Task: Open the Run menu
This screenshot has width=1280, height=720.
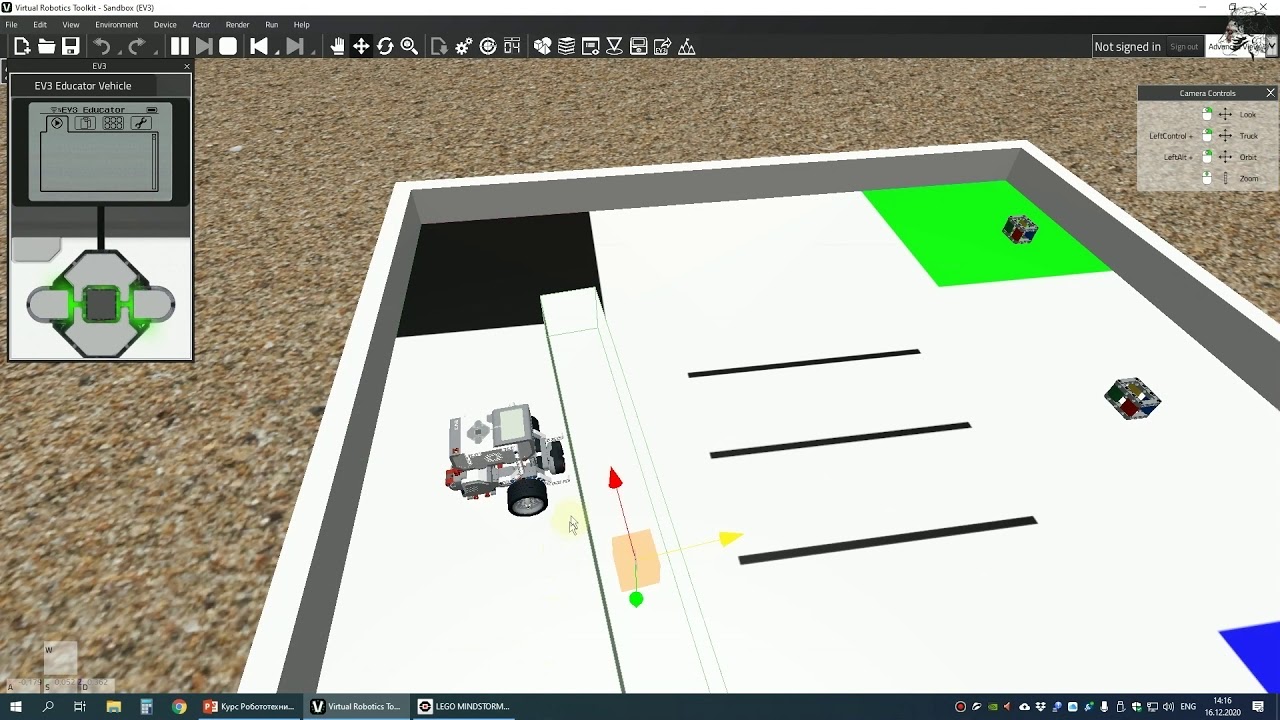Action: (272, 24)
